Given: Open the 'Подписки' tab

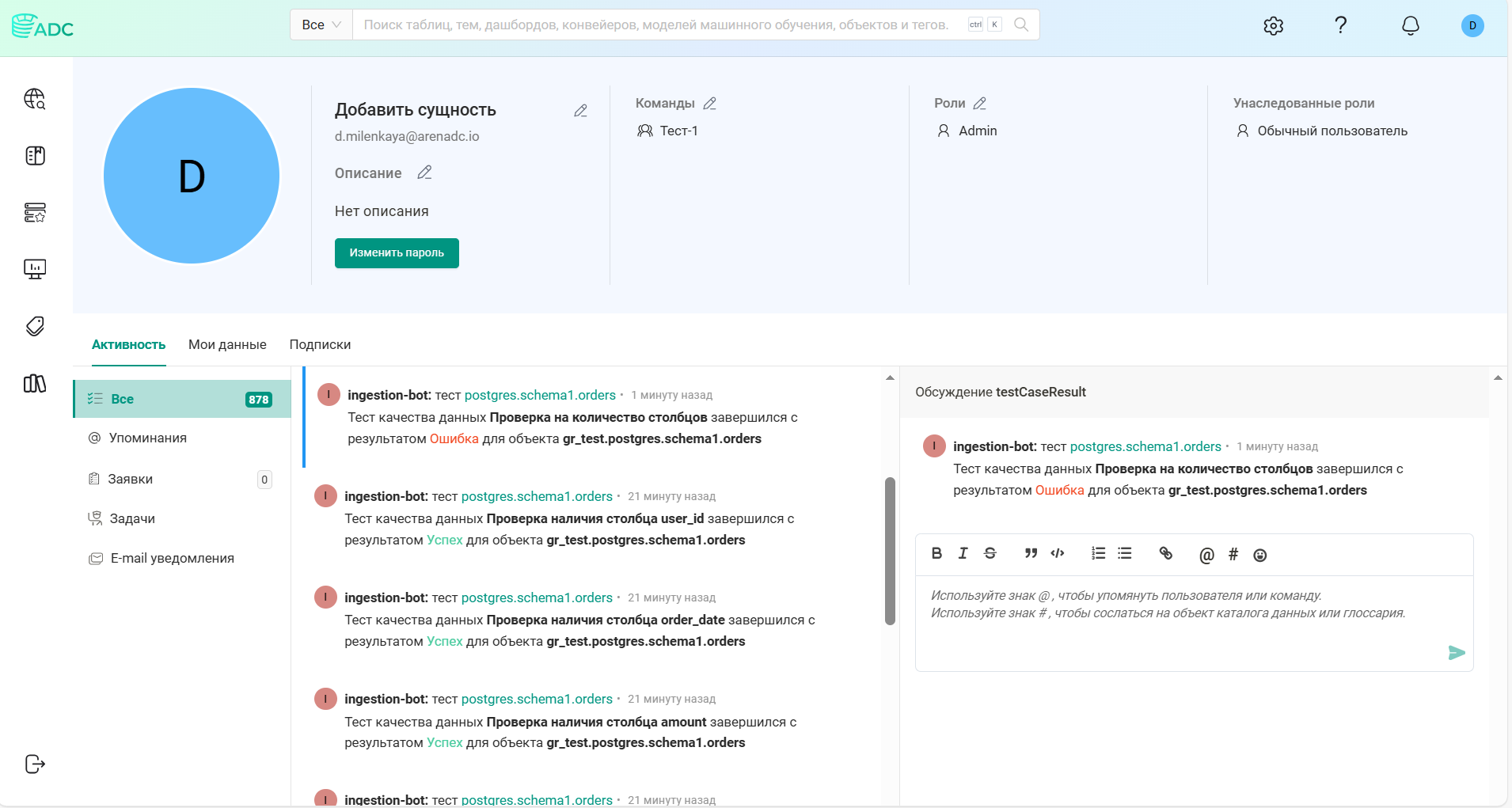Looking at the screenshot, I should point(320,344).
